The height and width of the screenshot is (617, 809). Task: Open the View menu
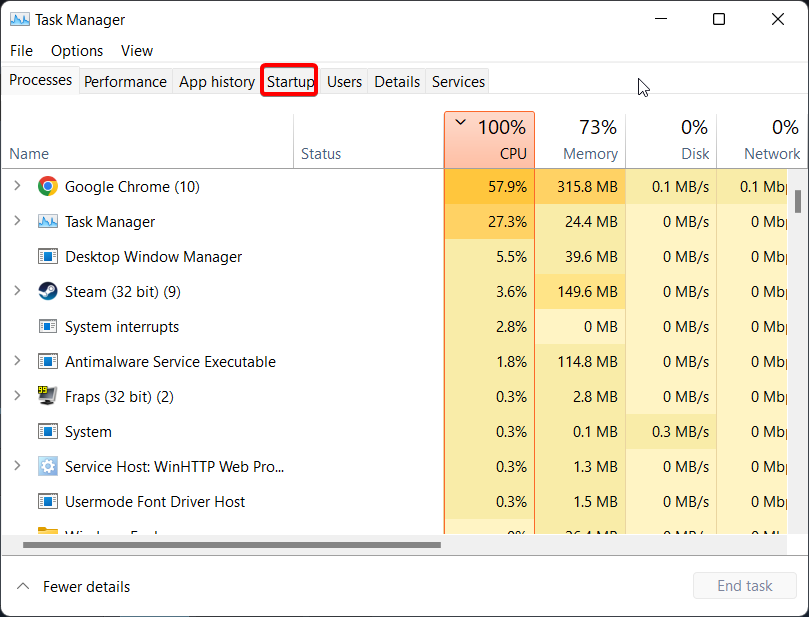(137, 51)
